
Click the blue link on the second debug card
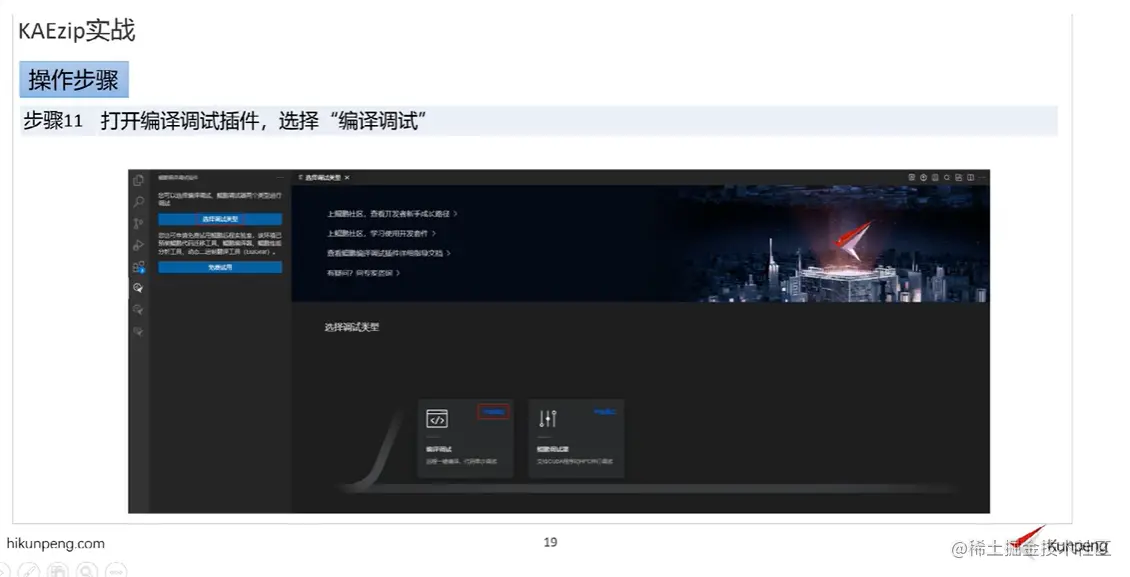coord(605,411)
